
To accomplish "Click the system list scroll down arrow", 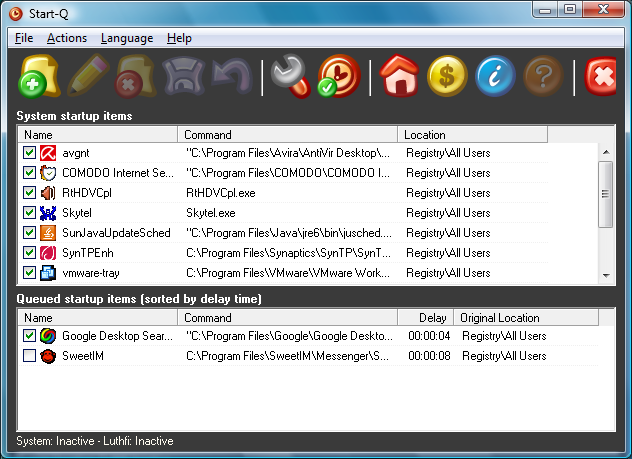I will (x=606, y=276).
